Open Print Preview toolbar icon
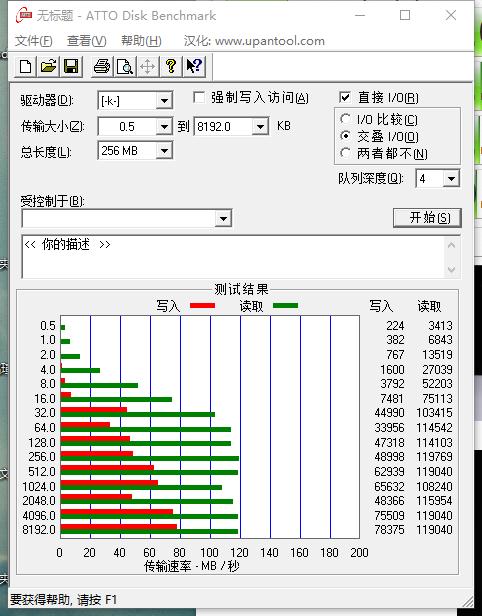 click(125, 66)
